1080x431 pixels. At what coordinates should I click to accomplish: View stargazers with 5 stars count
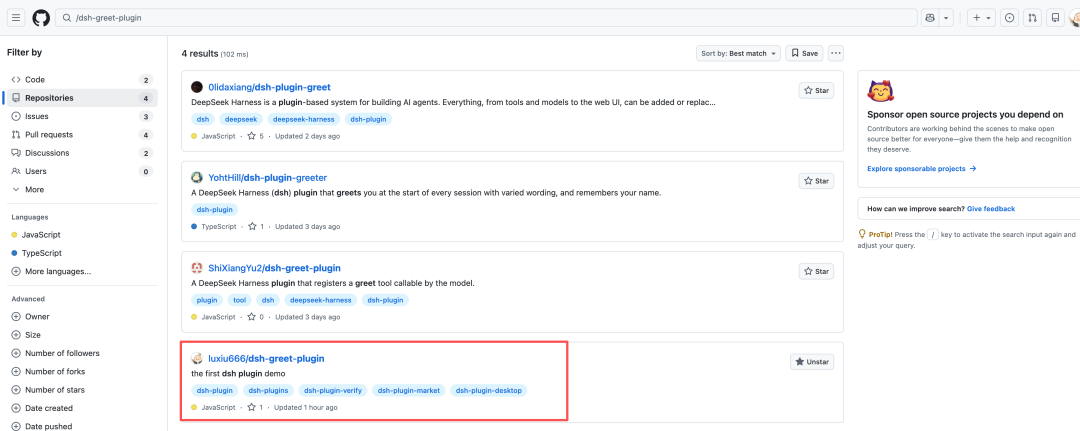click(256, 136)
